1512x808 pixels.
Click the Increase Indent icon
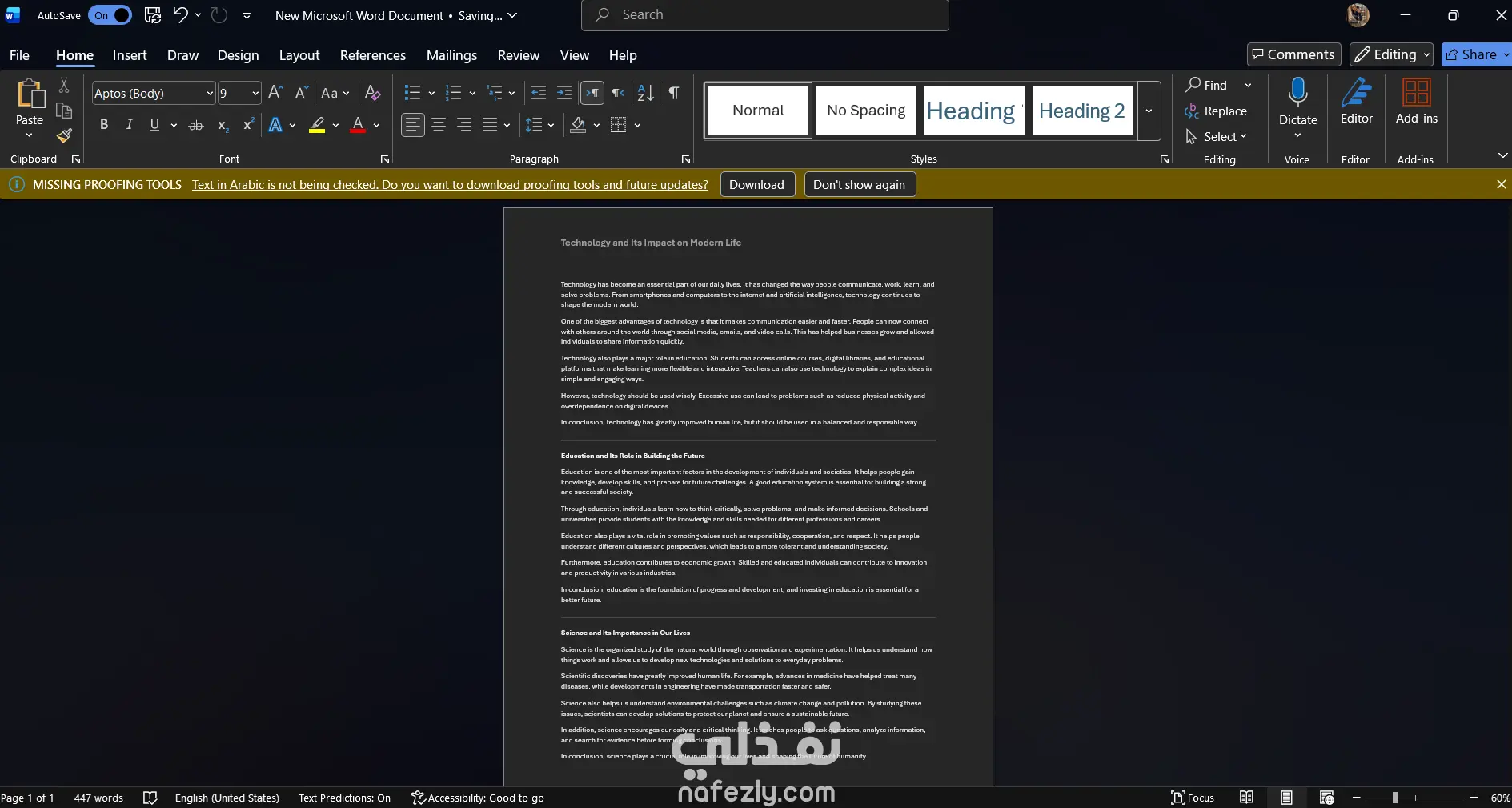564,93
